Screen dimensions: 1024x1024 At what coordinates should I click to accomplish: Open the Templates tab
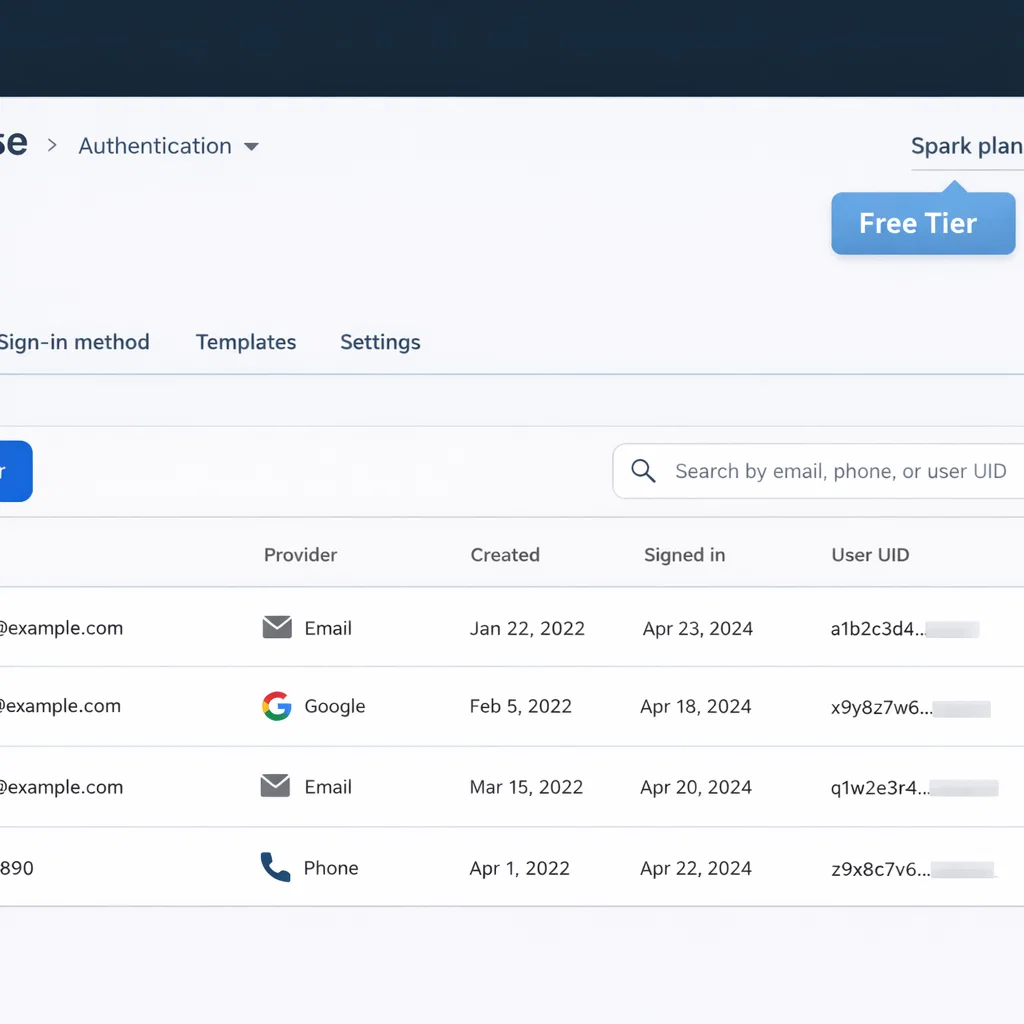click(x=246, y=342)
